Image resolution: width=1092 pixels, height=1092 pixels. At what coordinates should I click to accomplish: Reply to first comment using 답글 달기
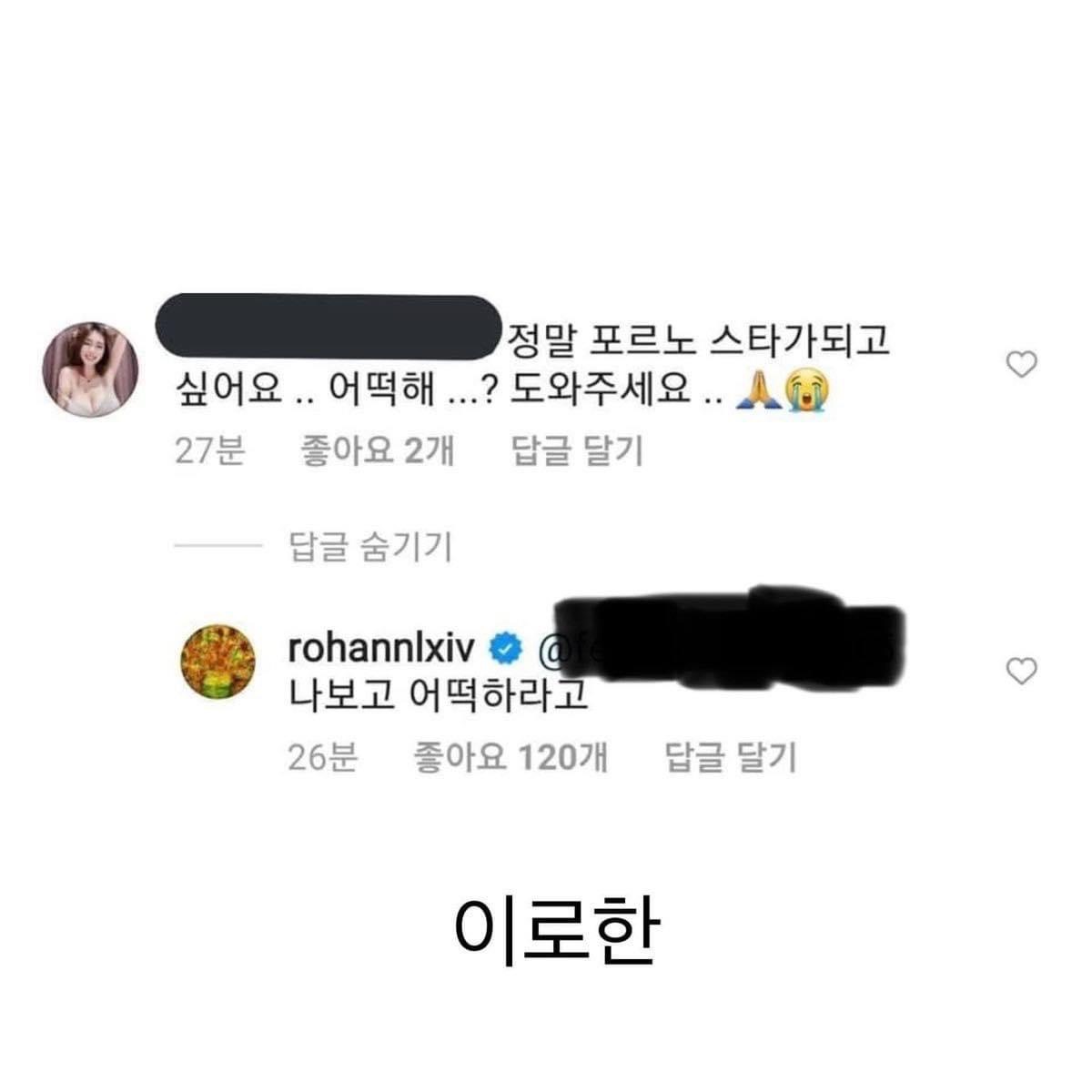(x=578, y=450)
